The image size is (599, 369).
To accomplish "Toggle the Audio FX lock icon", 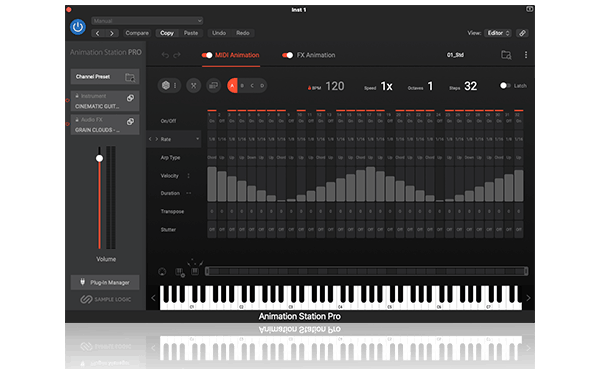I will 77,120.
